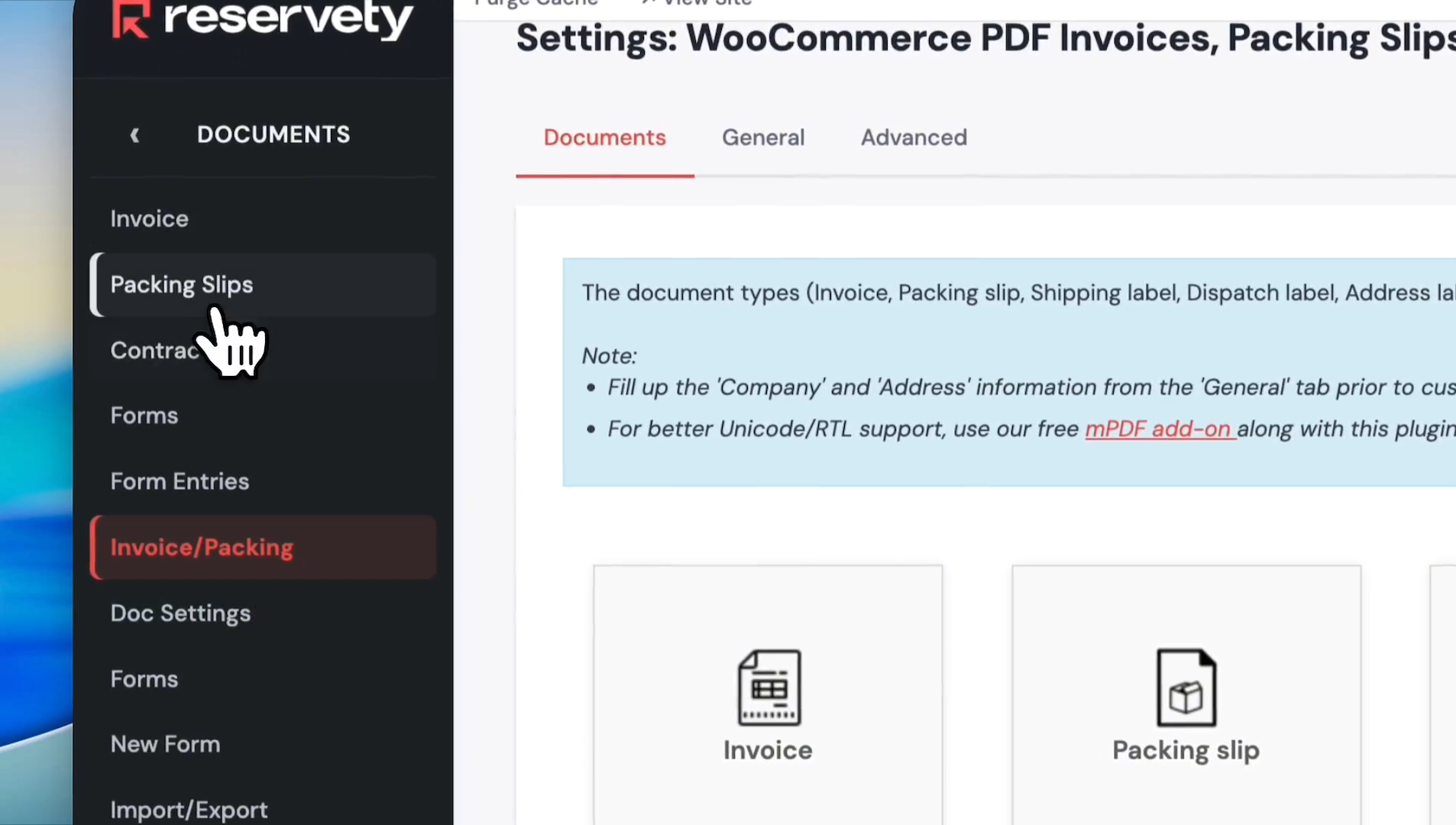Click the Invoice document icon
Viewport: 1456px width, 825px height.
click(769, 687)
